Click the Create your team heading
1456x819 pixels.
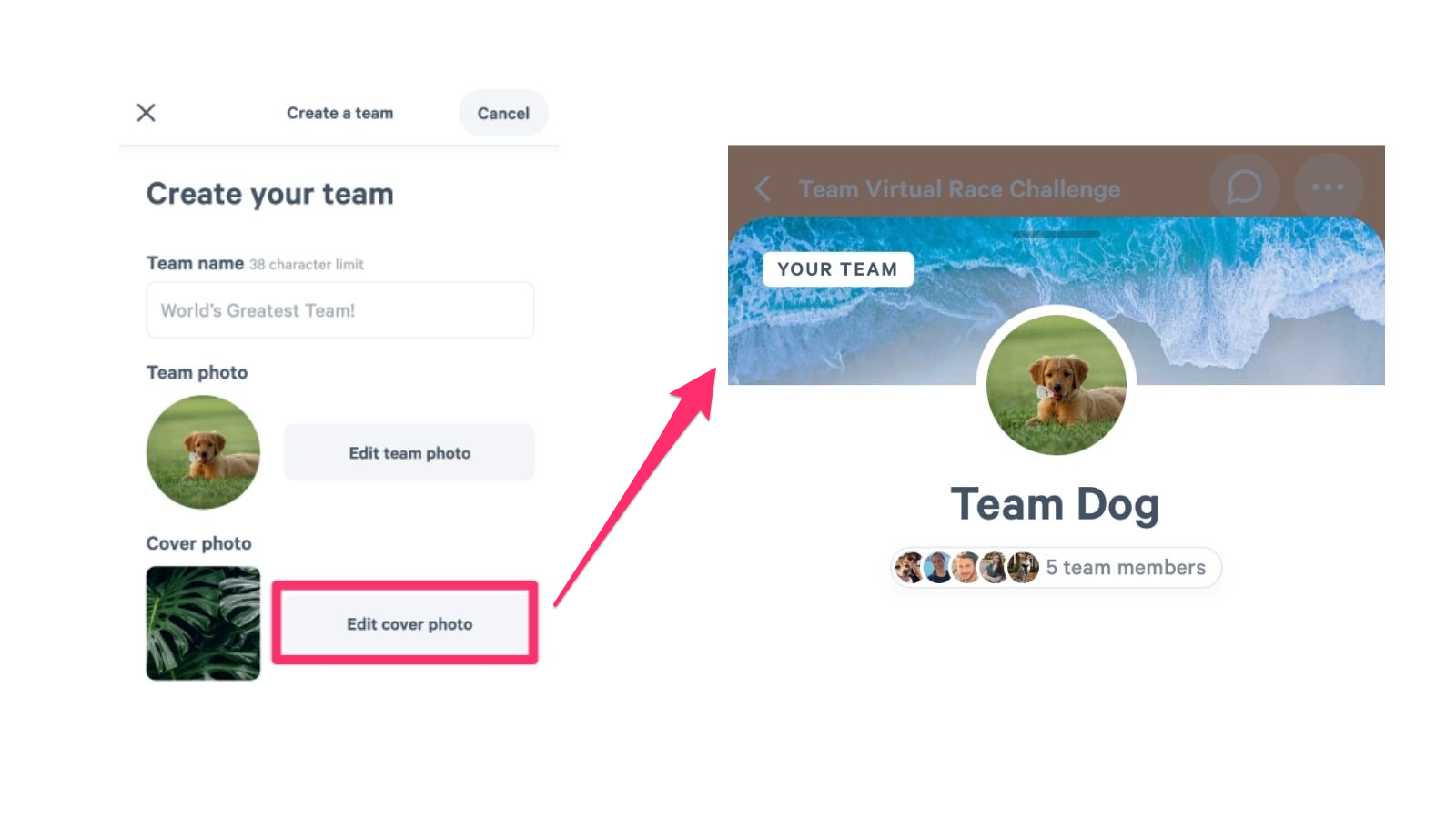[x=270, y=194]
